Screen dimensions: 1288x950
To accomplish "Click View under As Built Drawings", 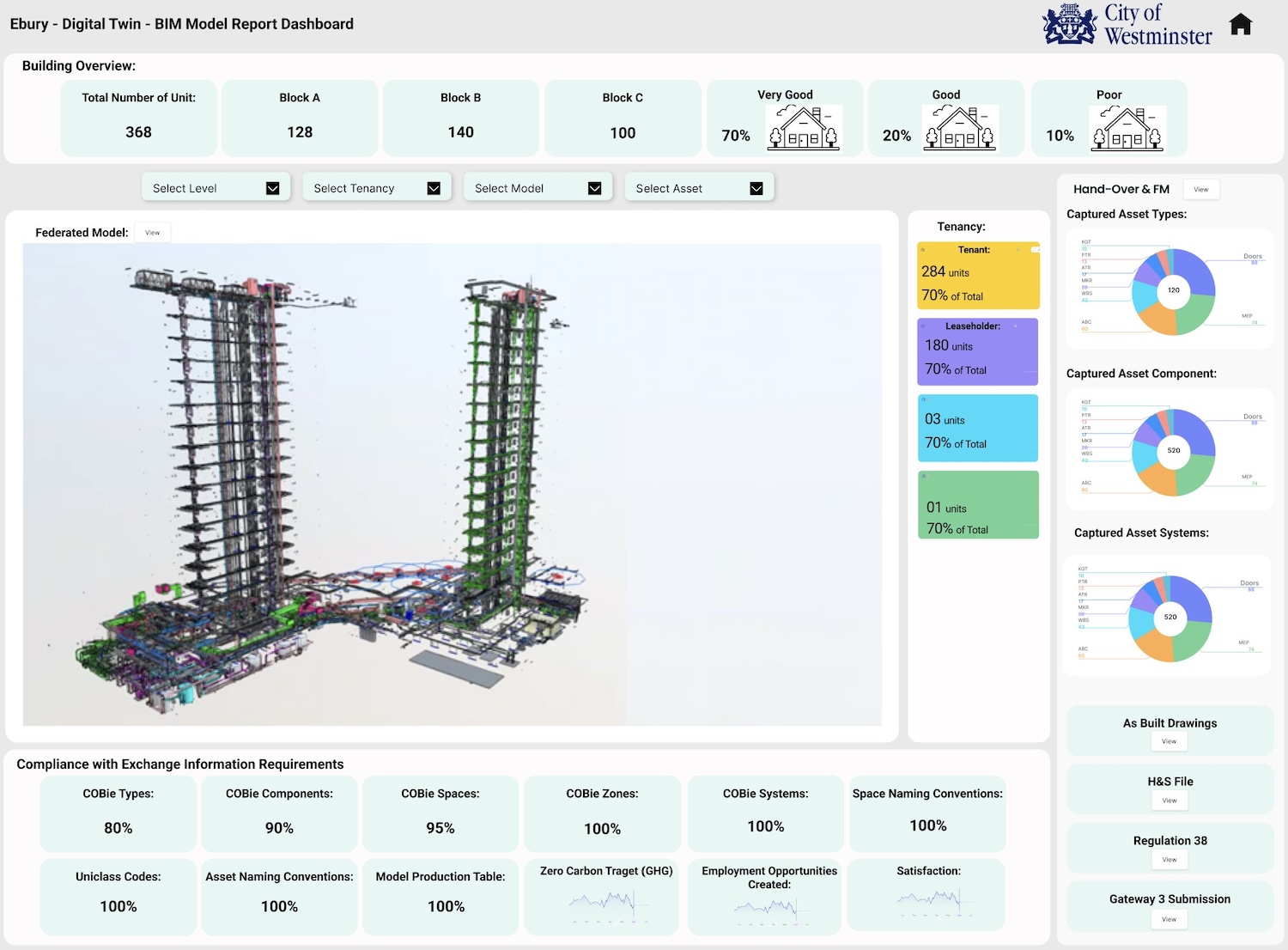I will [1169, 740].
